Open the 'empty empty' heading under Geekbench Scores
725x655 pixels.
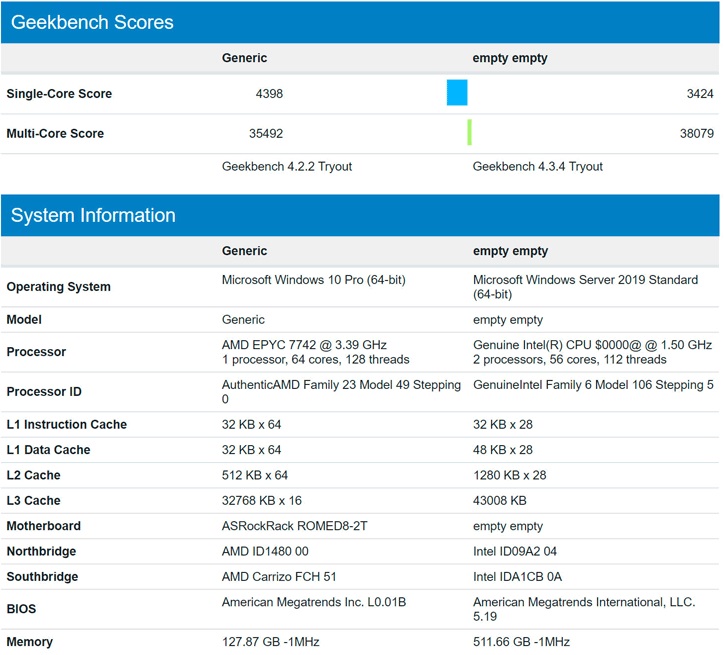tap(510, 58)
